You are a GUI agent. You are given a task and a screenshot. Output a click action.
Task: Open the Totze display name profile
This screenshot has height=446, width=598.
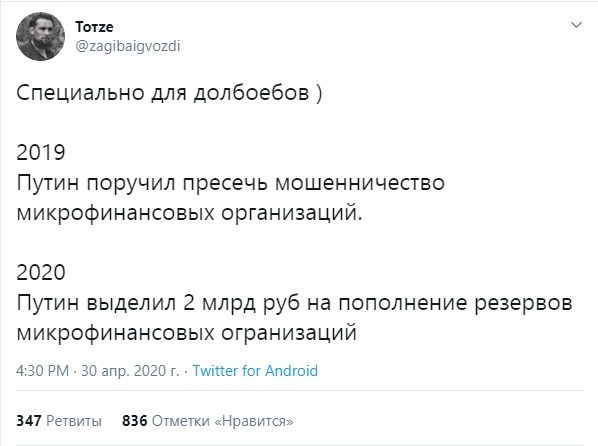94,27
